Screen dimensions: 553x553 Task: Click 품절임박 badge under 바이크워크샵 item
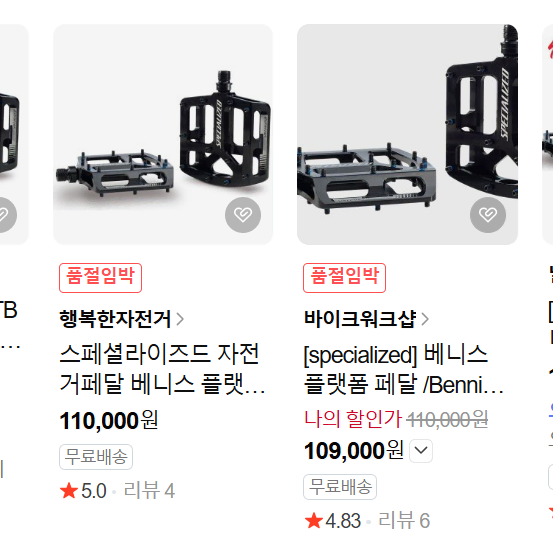pyautogui.click(x=345, y=278)
